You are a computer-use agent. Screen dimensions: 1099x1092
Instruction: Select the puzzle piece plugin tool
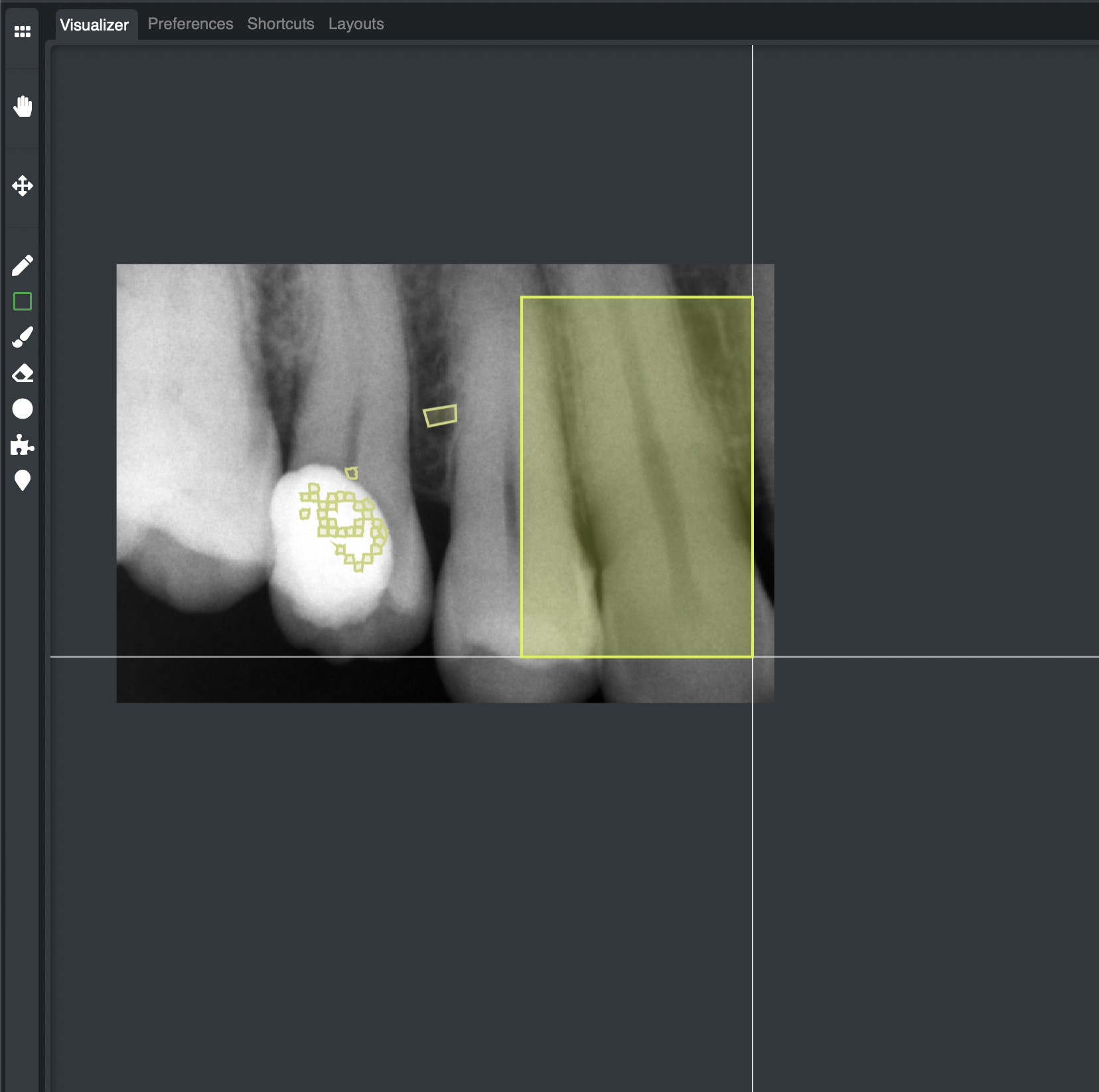[x=23, y=444]
